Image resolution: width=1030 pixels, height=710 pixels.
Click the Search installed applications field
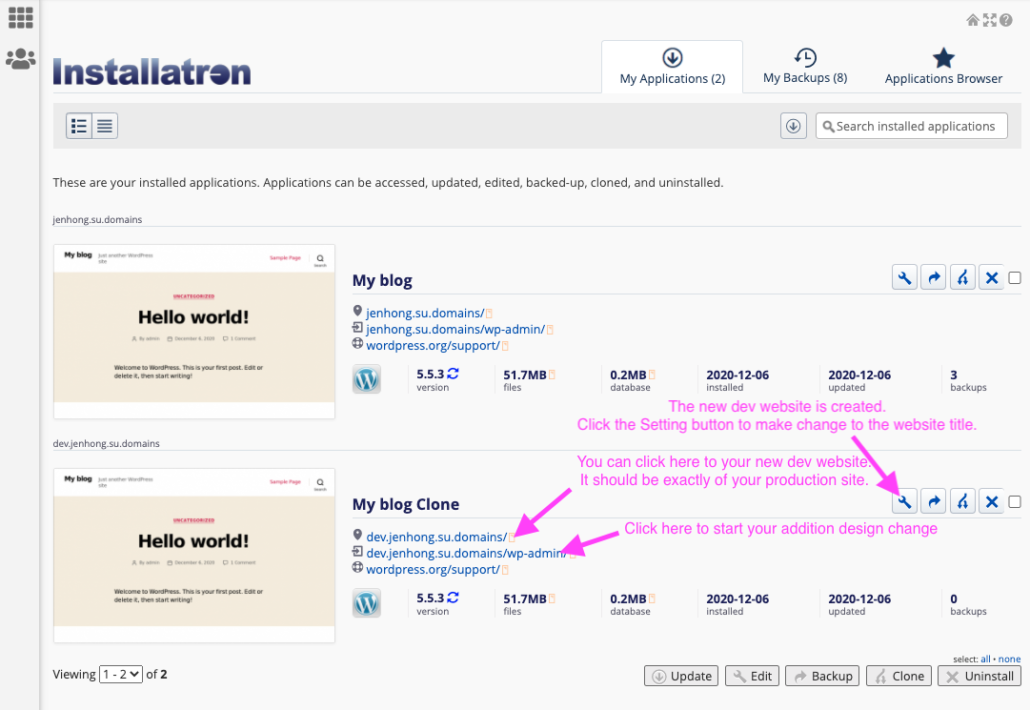[x=911, y=125]
